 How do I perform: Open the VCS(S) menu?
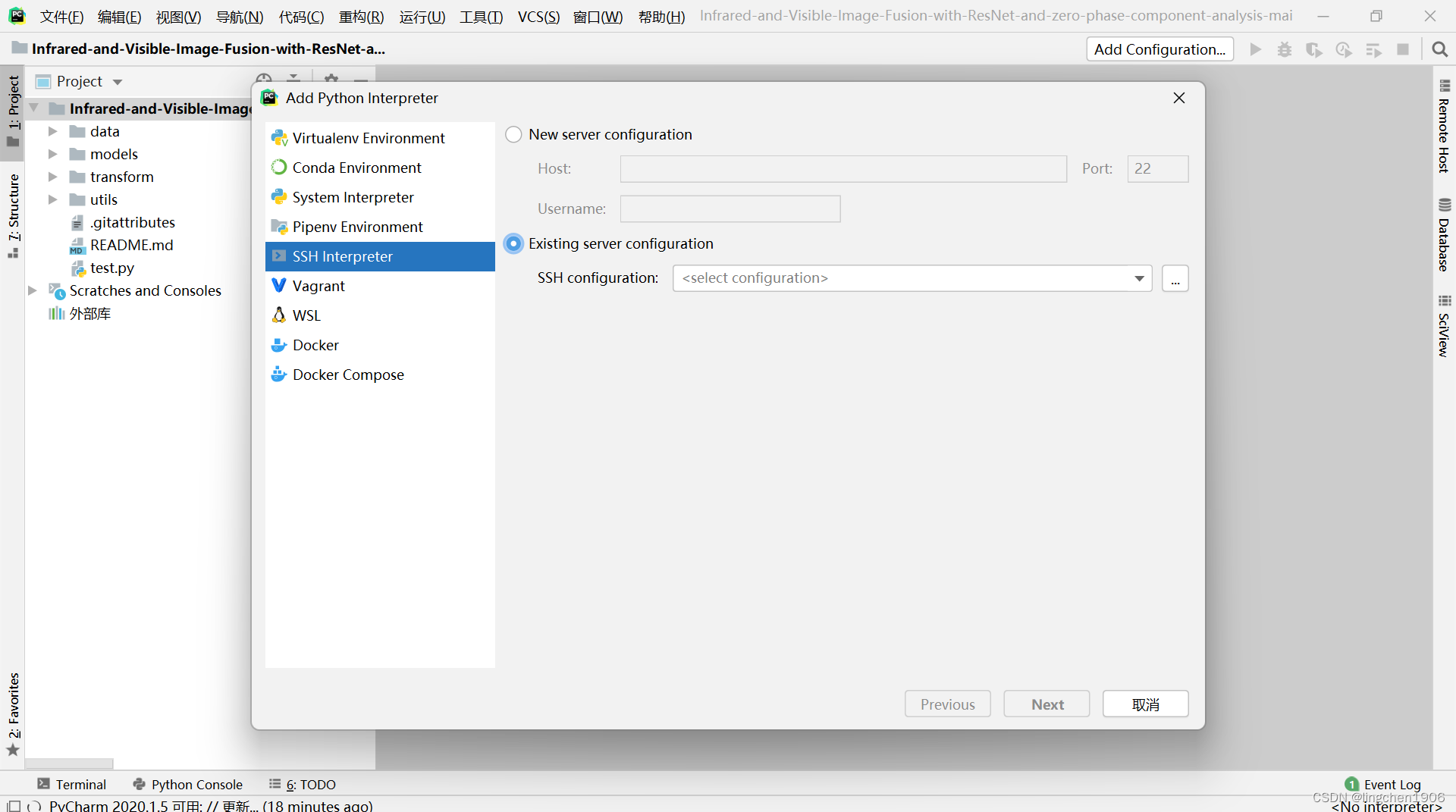pyautogui.click(x=538, y=17)
